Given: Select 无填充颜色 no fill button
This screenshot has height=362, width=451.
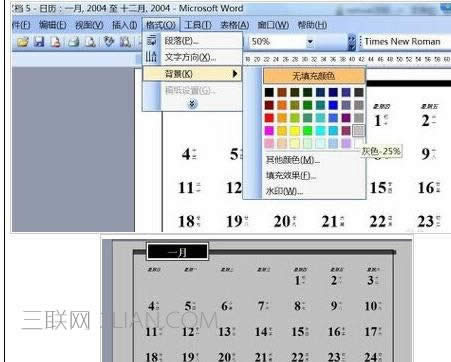Looking at the screenshot, I should point(314,76).
